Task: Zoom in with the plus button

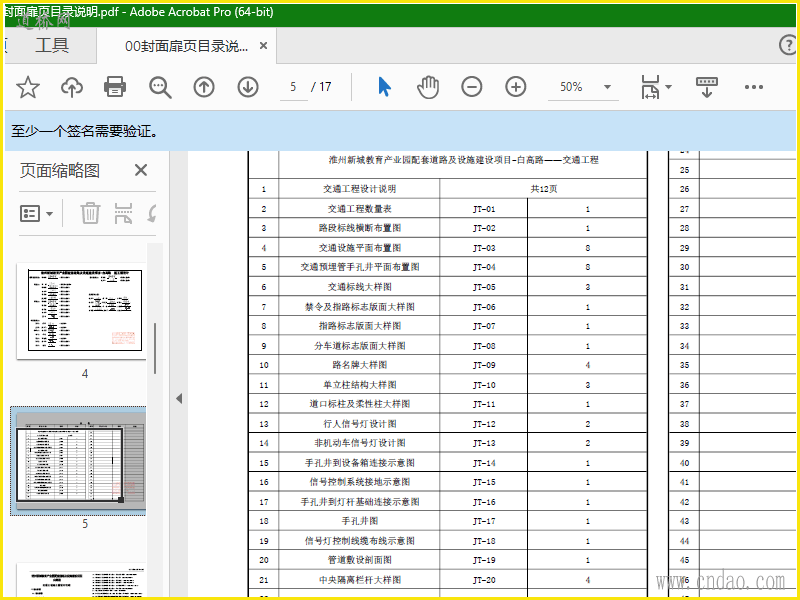Action: click(515, 87)
